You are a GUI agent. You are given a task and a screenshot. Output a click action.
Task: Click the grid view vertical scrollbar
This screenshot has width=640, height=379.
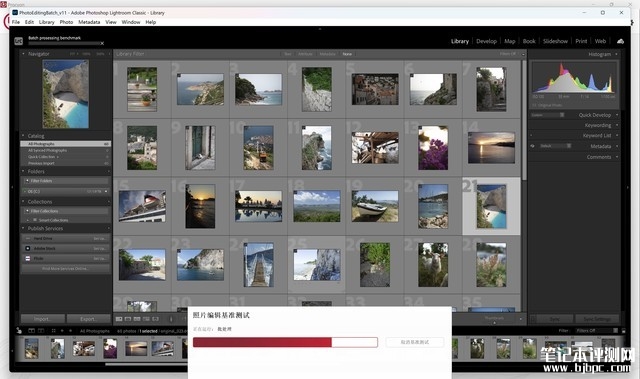tap(524, 120)
